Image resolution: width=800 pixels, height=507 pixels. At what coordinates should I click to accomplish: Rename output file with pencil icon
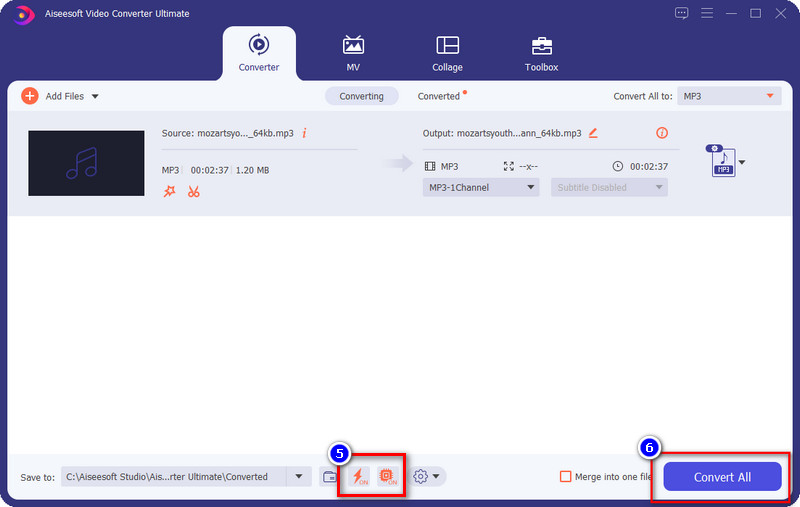tap(593, 133)
